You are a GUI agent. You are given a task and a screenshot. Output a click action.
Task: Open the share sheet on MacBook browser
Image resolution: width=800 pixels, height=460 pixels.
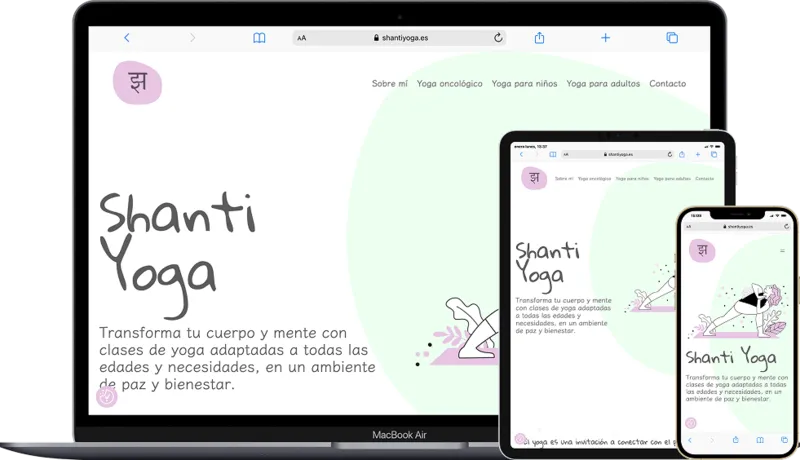[x=539, y=38]
